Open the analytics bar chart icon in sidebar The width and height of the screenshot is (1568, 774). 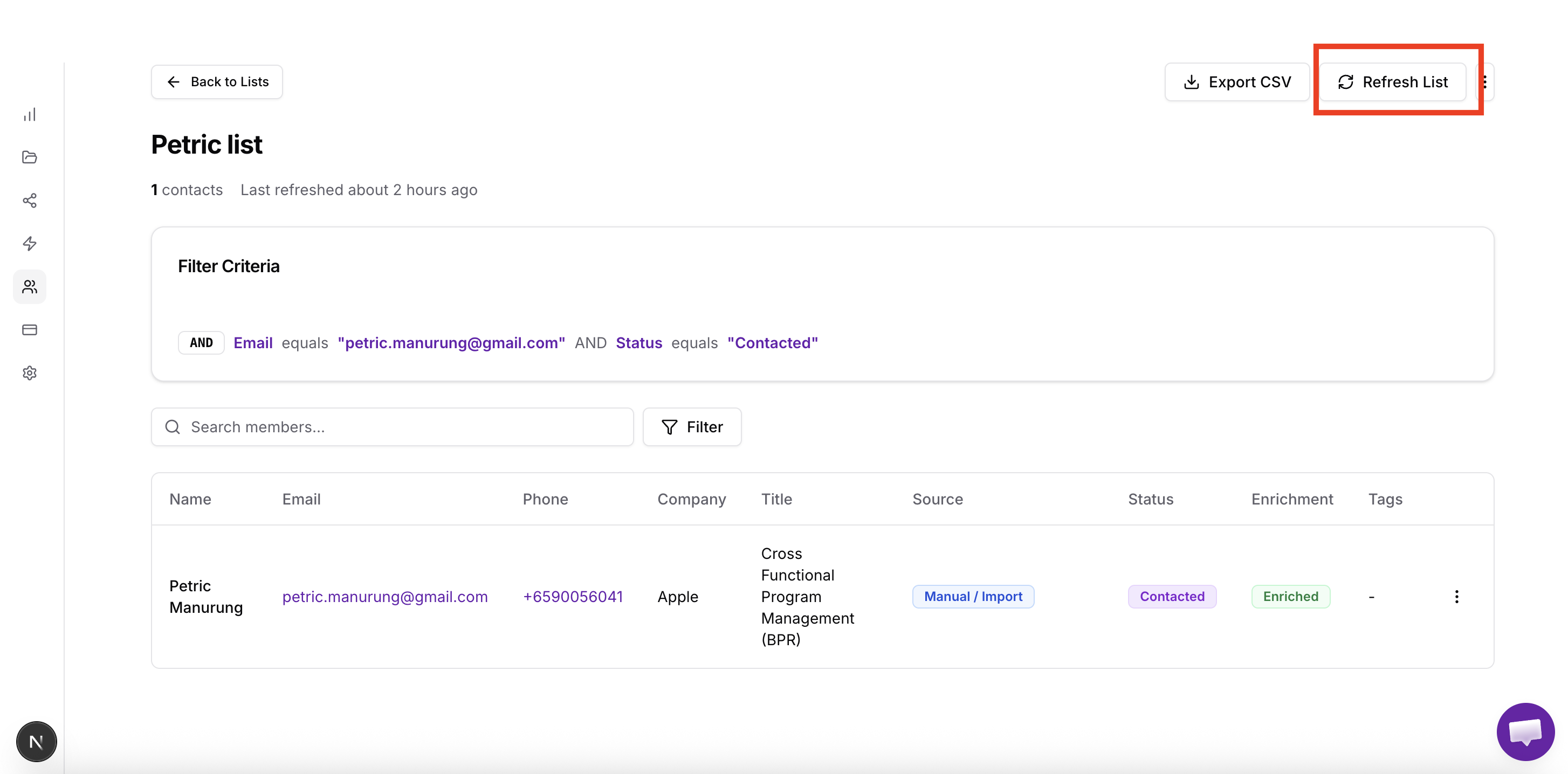[29, 114]
